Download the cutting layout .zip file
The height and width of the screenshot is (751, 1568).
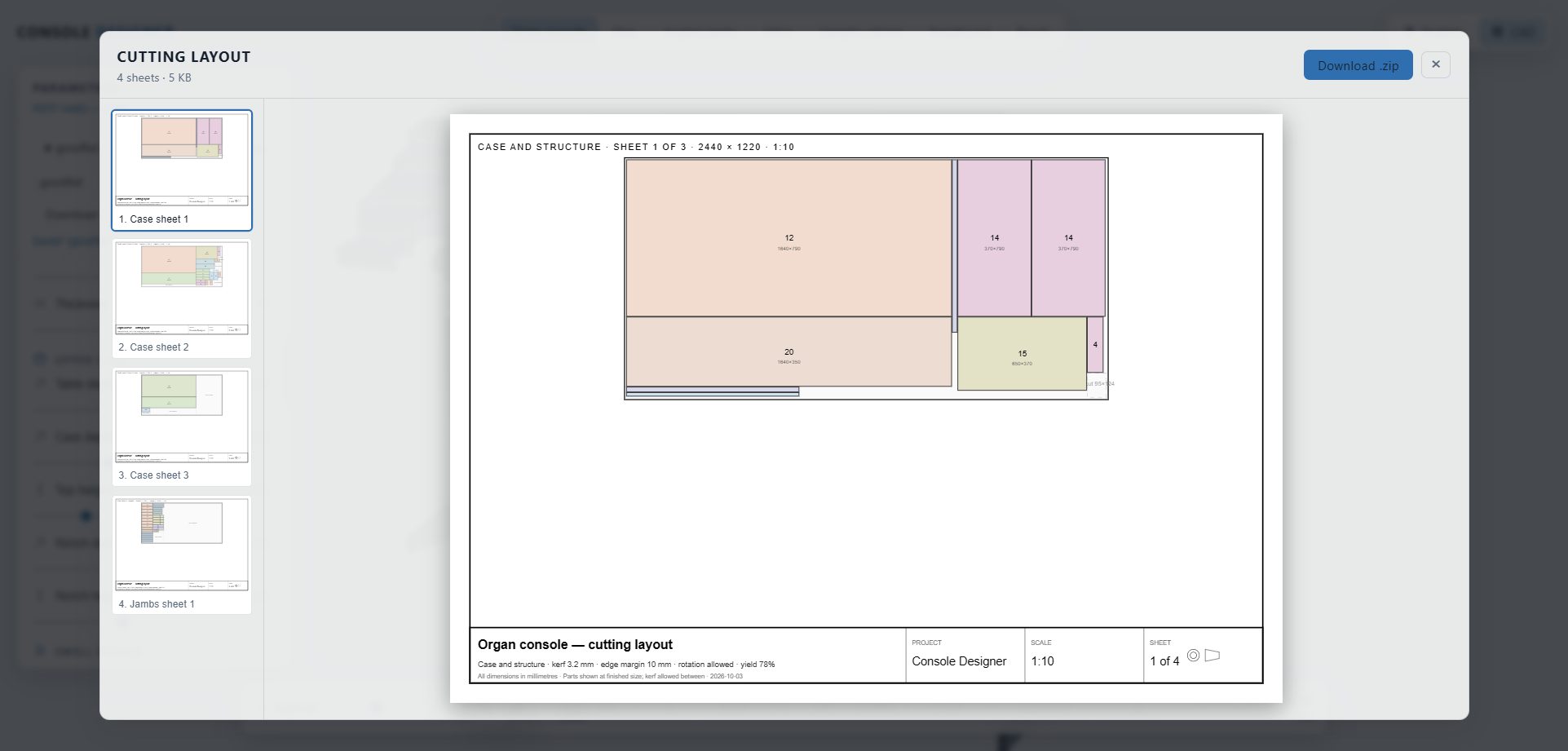tap(1358, 65)
